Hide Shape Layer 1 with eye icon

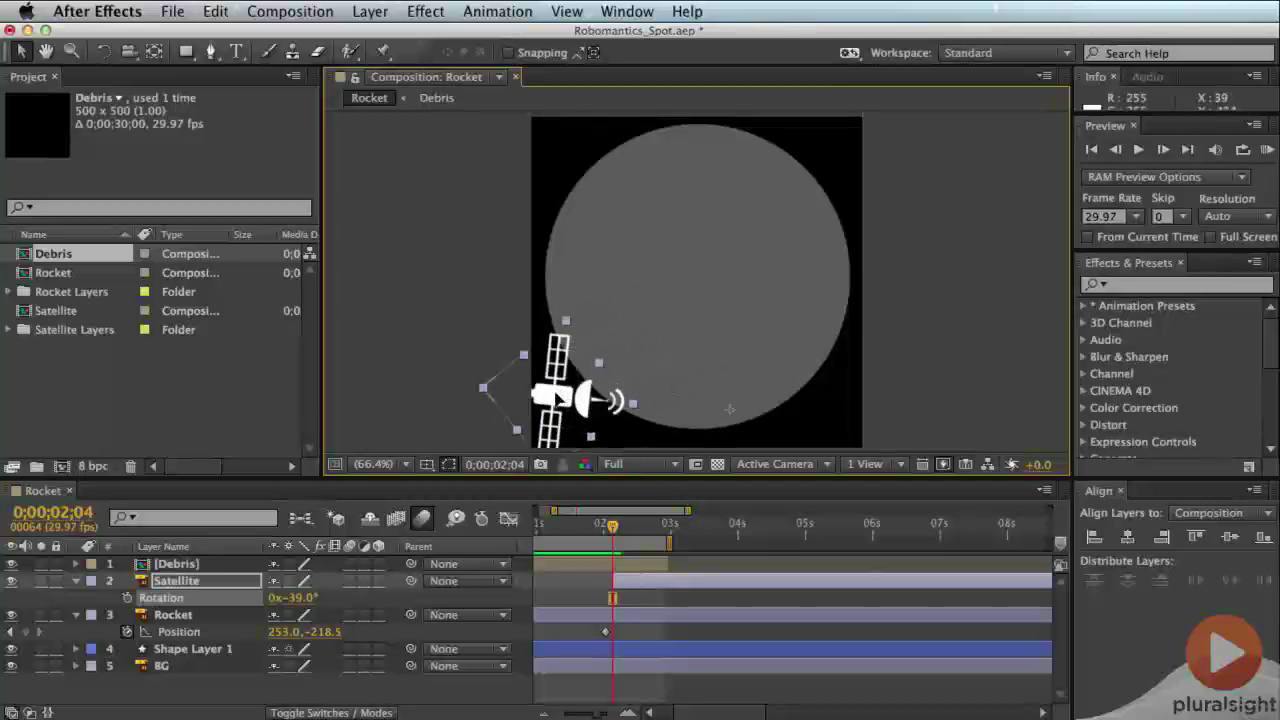pyautogui.click(x=12, y=649)
